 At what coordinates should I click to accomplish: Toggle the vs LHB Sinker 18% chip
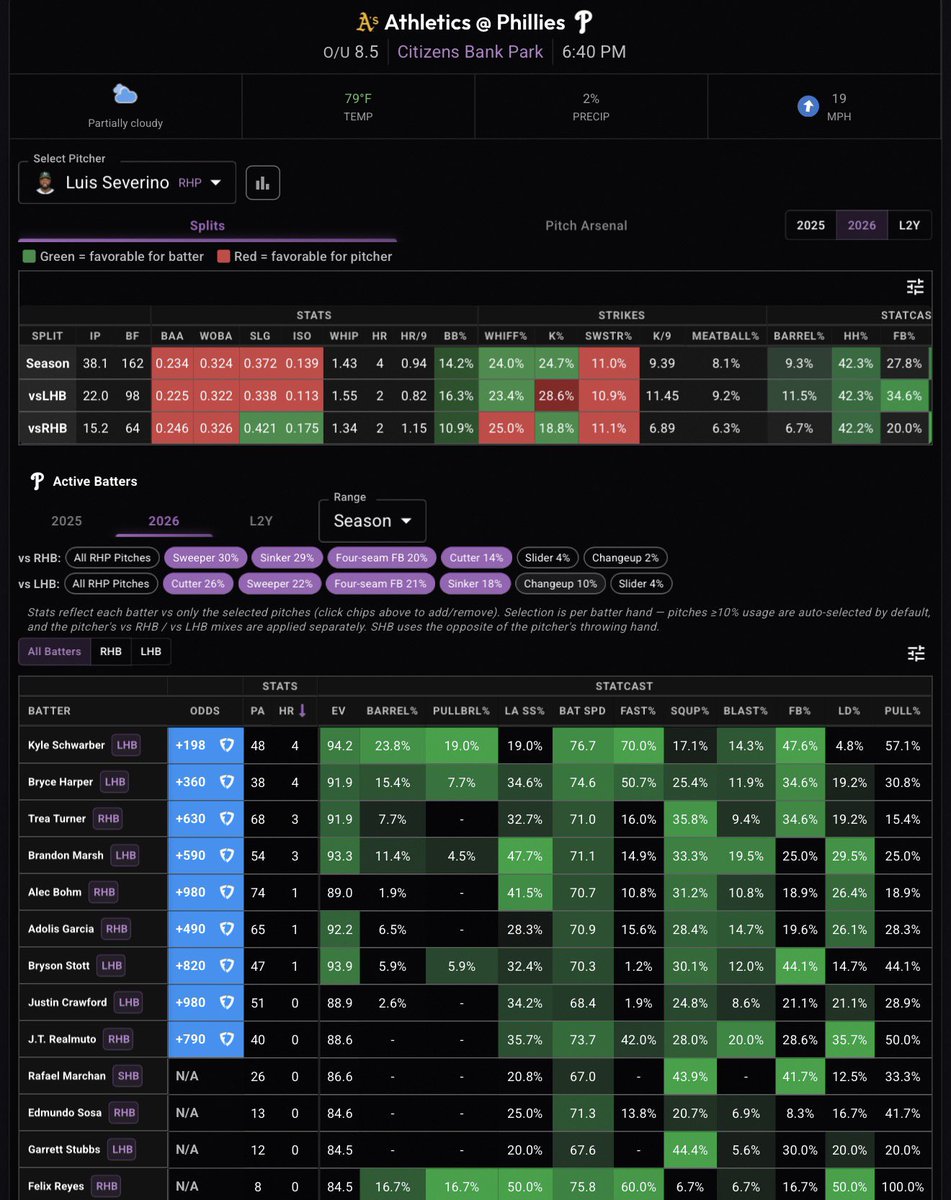[x=476, y=583]
